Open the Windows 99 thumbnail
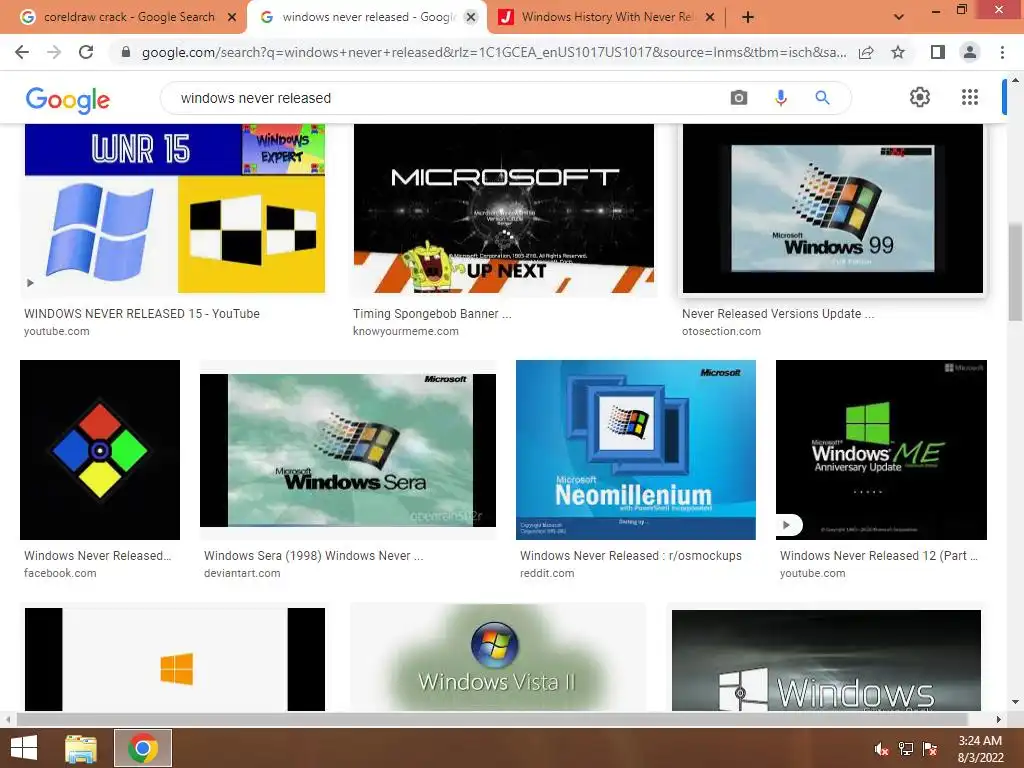 pos(833,208)
